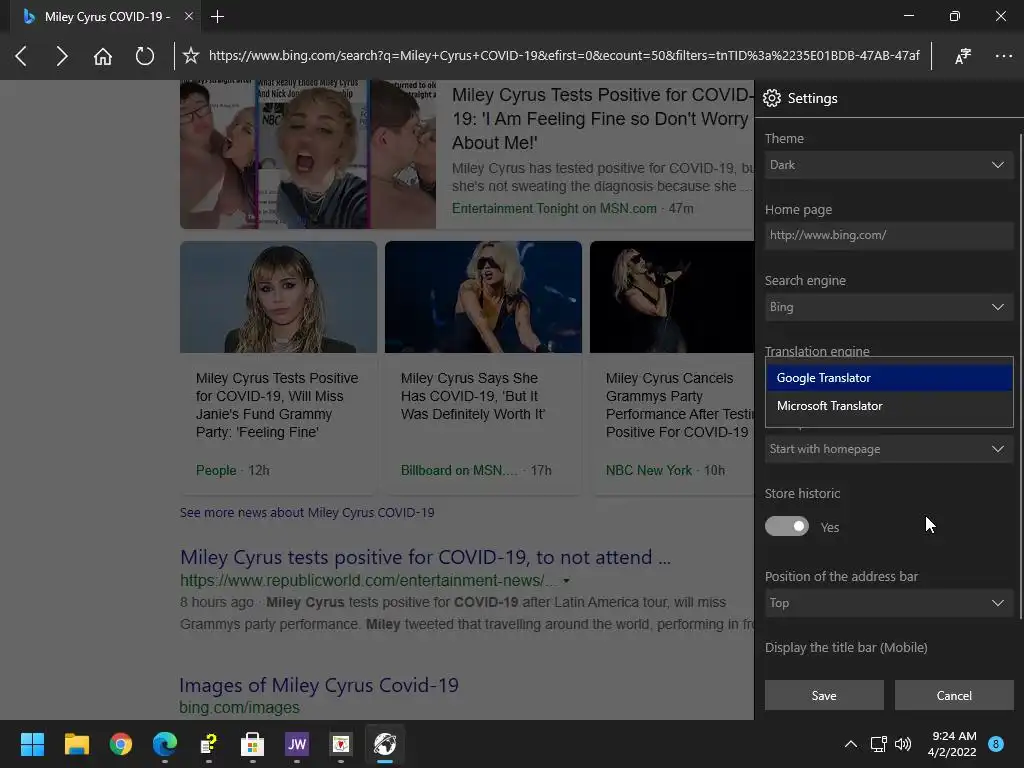The height and width of the screenshot is (768, 1024).
Task: Open 'See more news about Miley Cyrus COVID-19'
Action: [x=307, y=513]
